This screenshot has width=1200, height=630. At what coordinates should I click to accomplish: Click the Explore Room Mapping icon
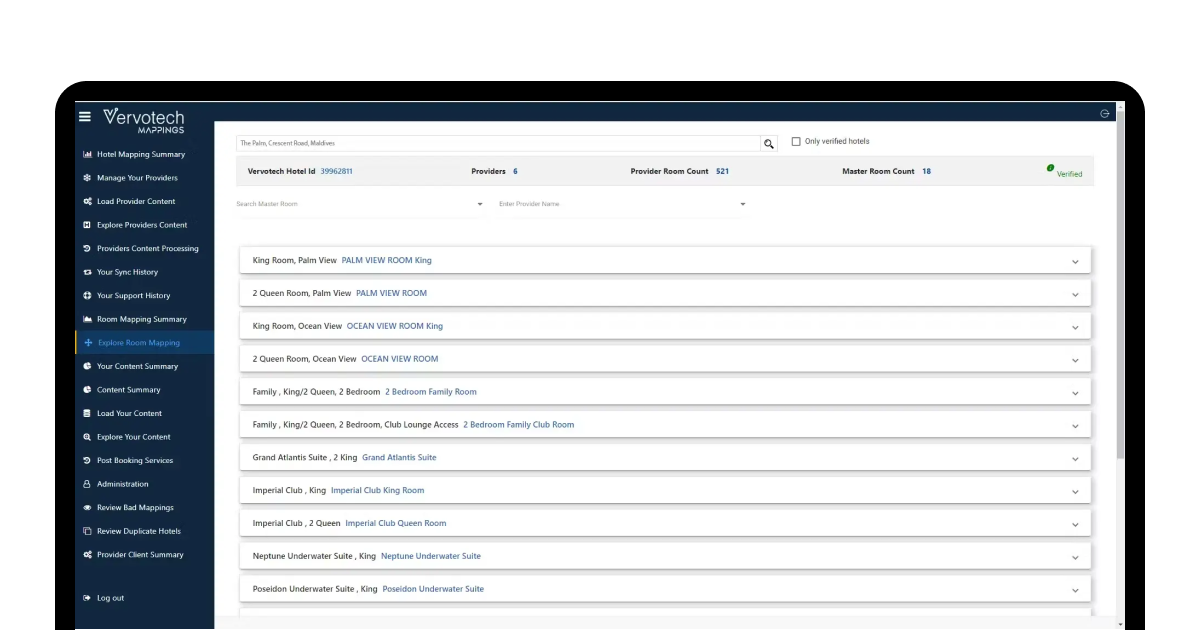[x=88, y=343]
